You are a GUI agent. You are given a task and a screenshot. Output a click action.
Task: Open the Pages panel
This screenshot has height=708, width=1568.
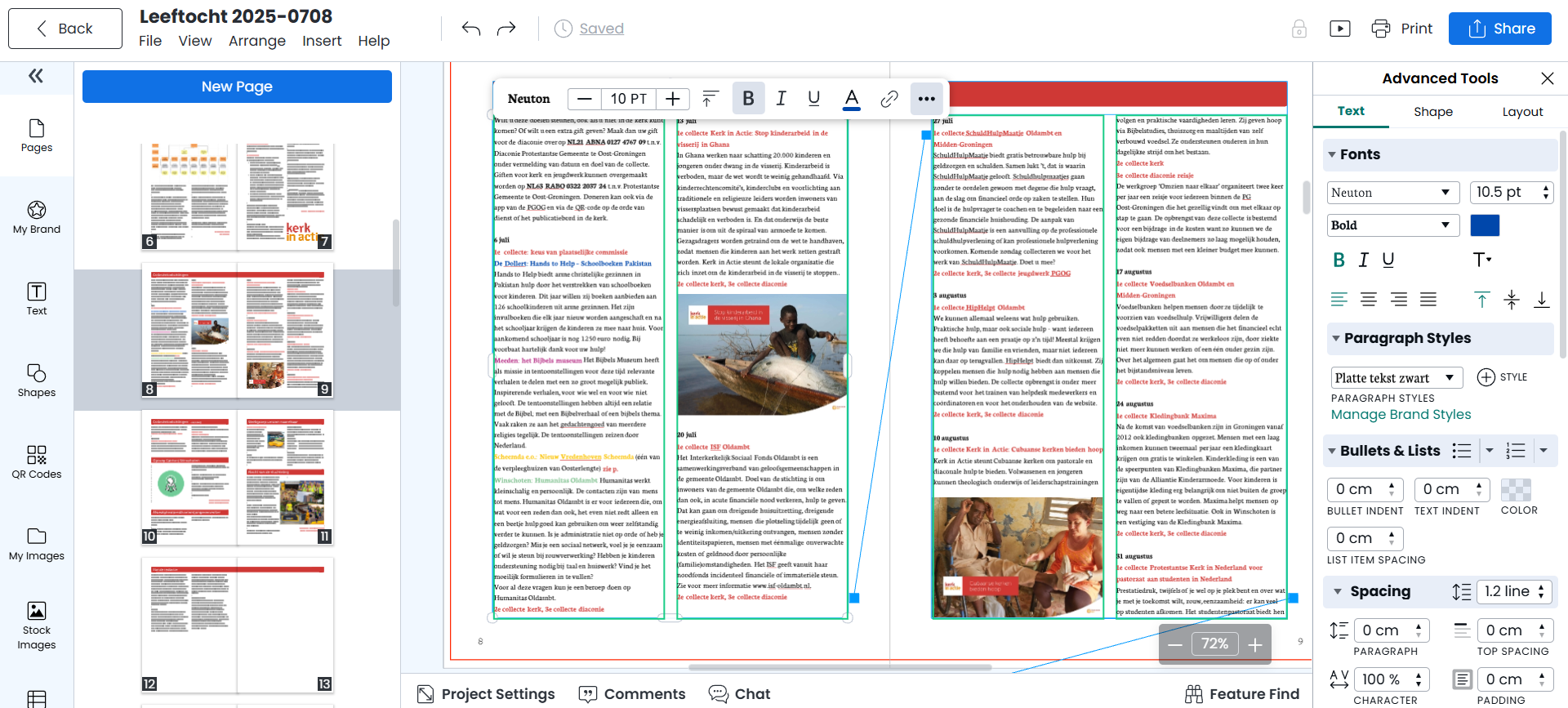tap(37, 136)
